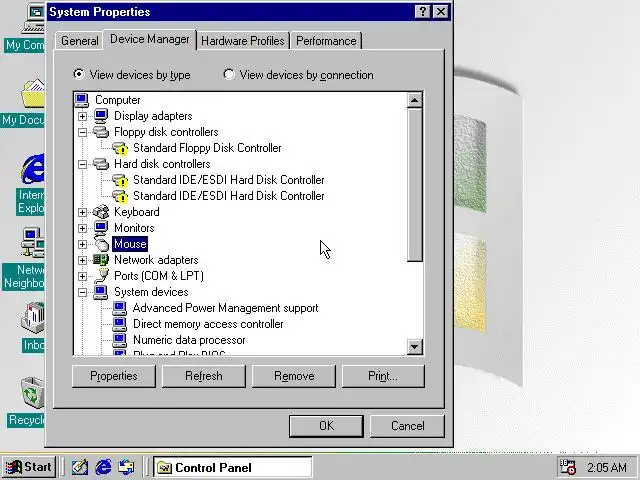Click the device list scroll down arrow

pos(414,347)
